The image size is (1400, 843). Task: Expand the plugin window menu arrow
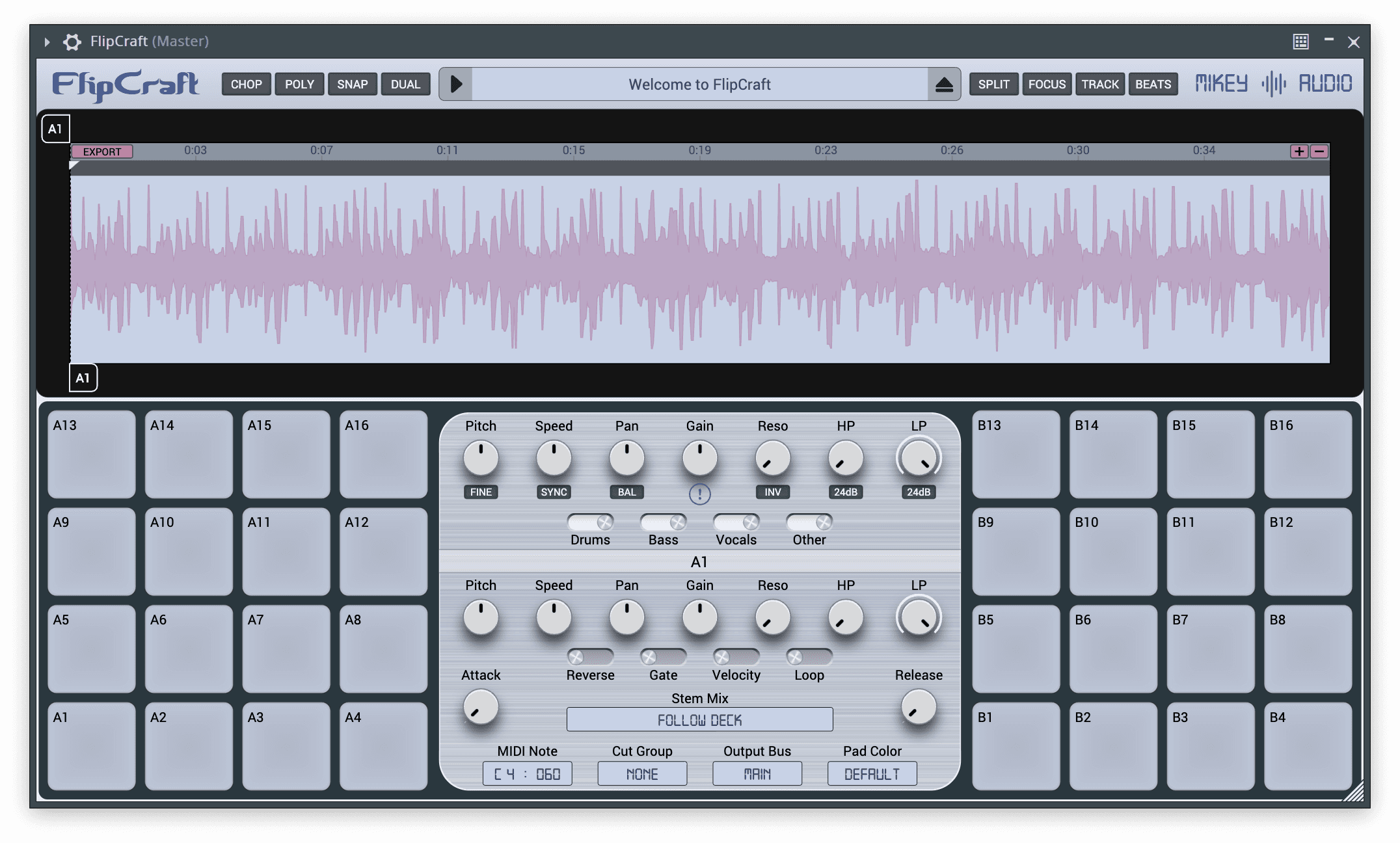tap(47, 42)
